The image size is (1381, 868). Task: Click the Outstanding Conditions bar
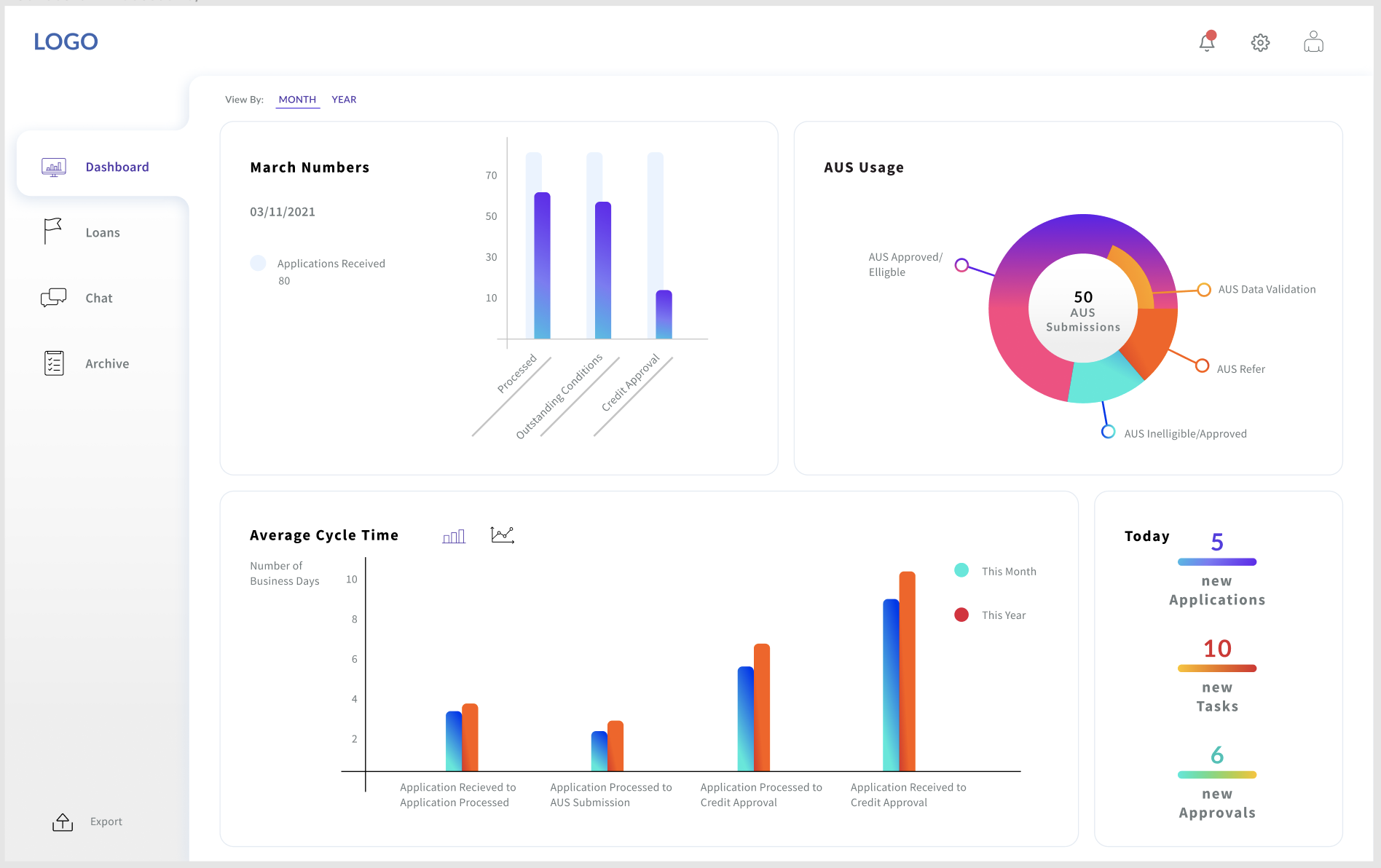point(603,270)
